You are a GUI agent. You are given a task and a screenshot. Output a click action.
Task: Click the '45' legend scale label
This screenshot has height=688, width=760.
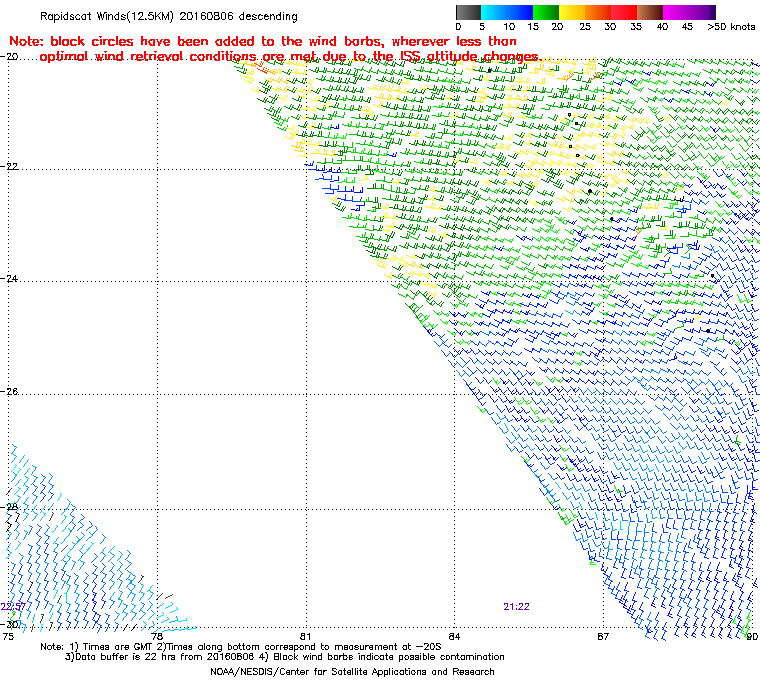click(687, 27)
